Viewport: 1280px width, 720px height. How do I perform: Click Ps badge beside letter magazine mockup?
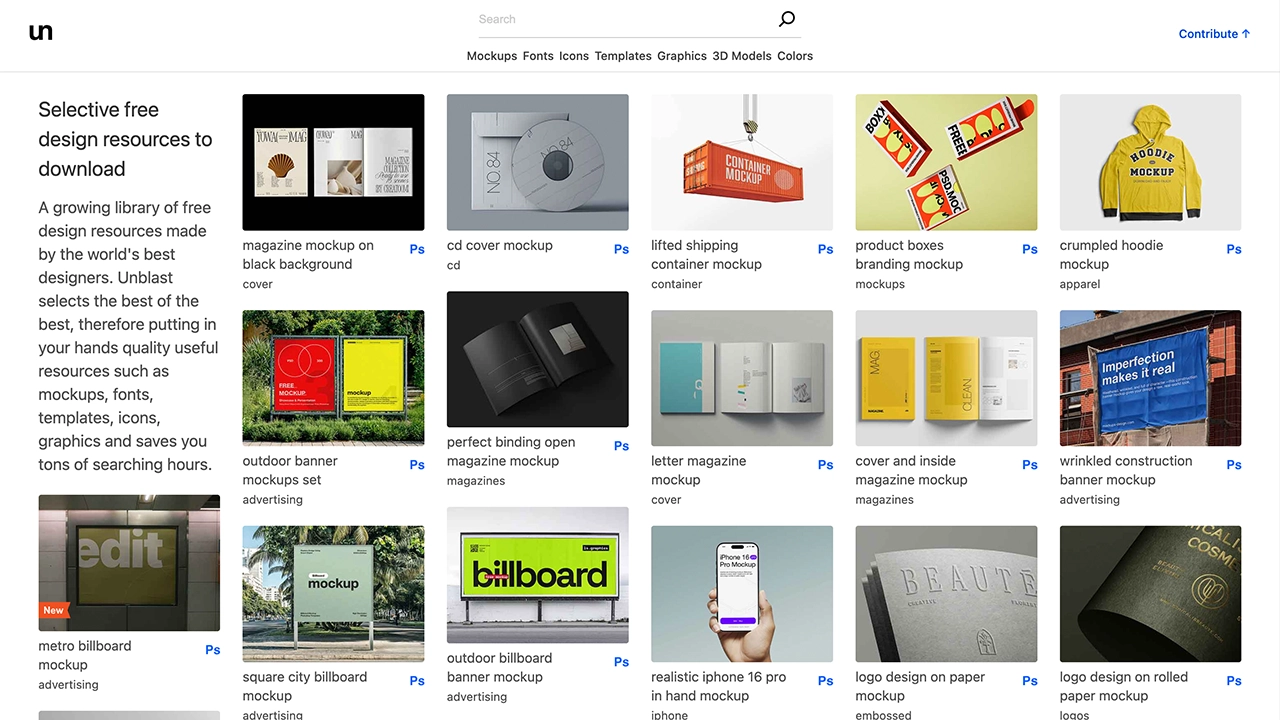tap(825, 465)
